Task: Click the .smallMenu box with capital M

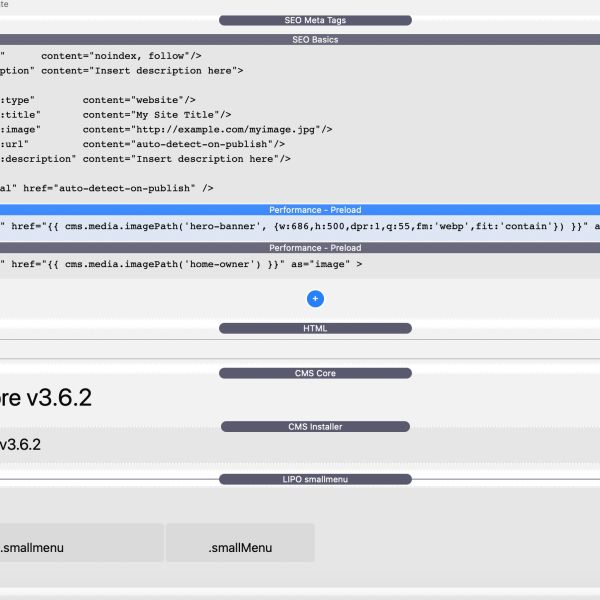Action: [240, 543]
